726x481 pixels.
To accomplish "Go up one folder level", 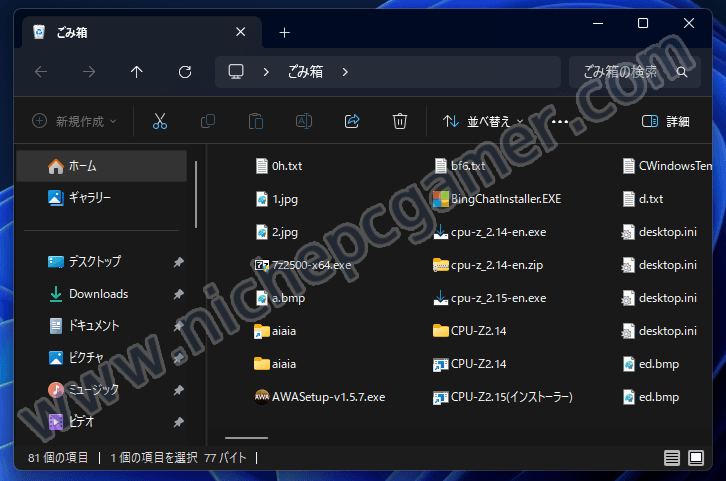I will (x=137, y=72).
